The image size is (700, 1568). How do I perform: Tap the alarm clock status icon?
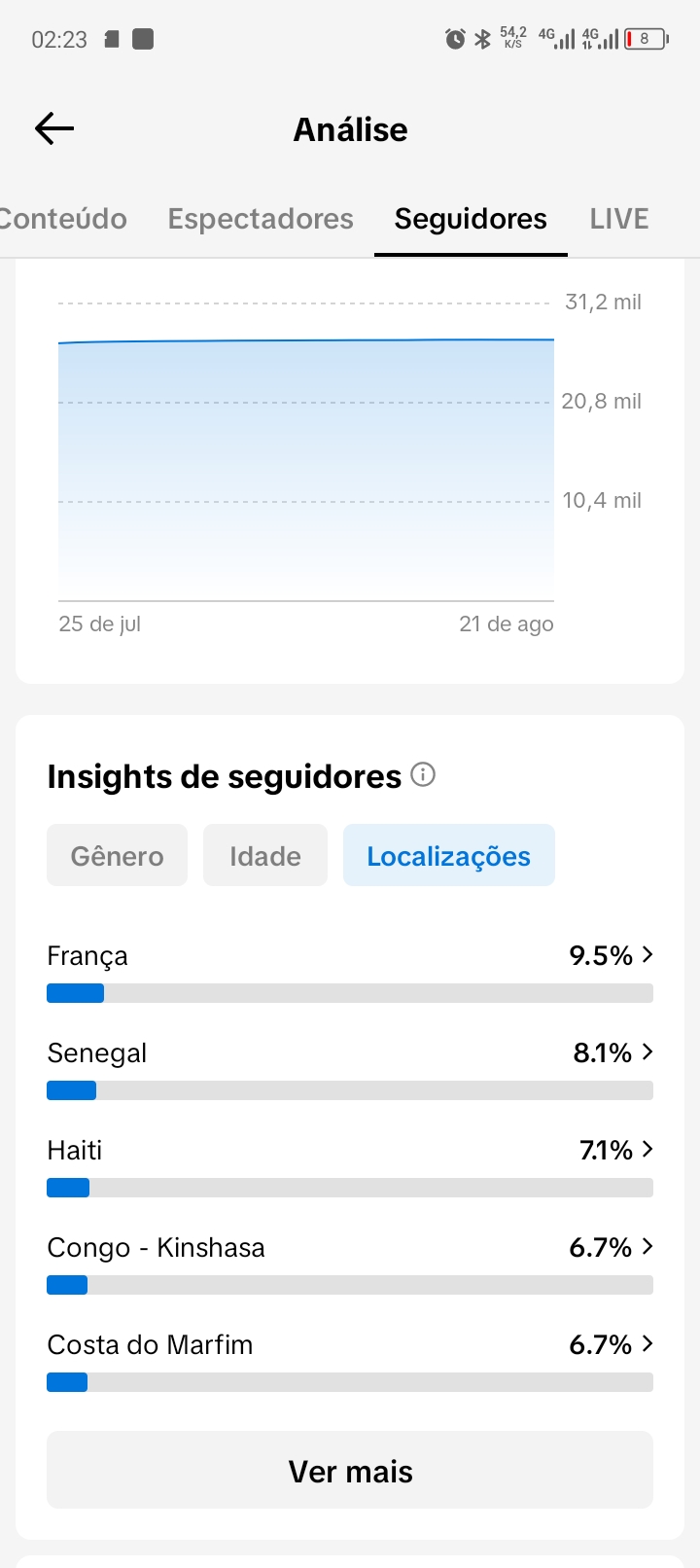click(x=455, y=39)
